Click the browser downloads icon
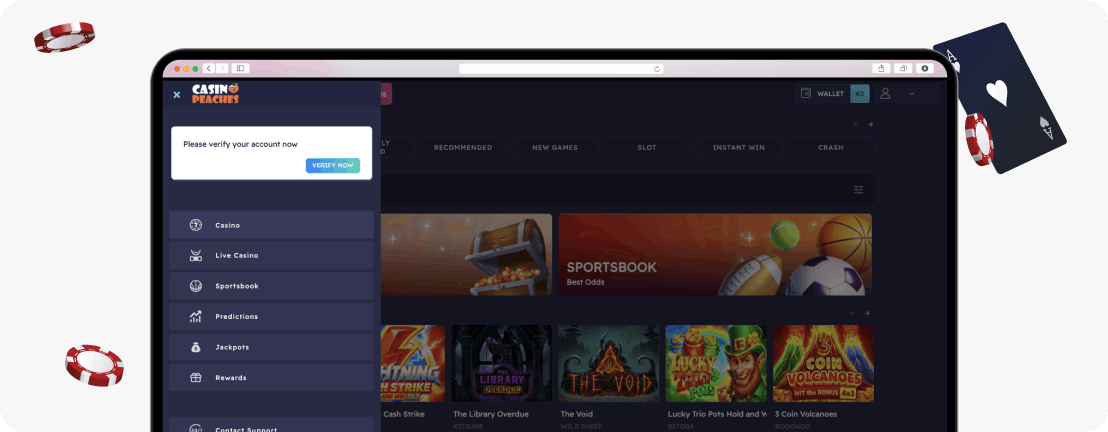 coord(925,69)
